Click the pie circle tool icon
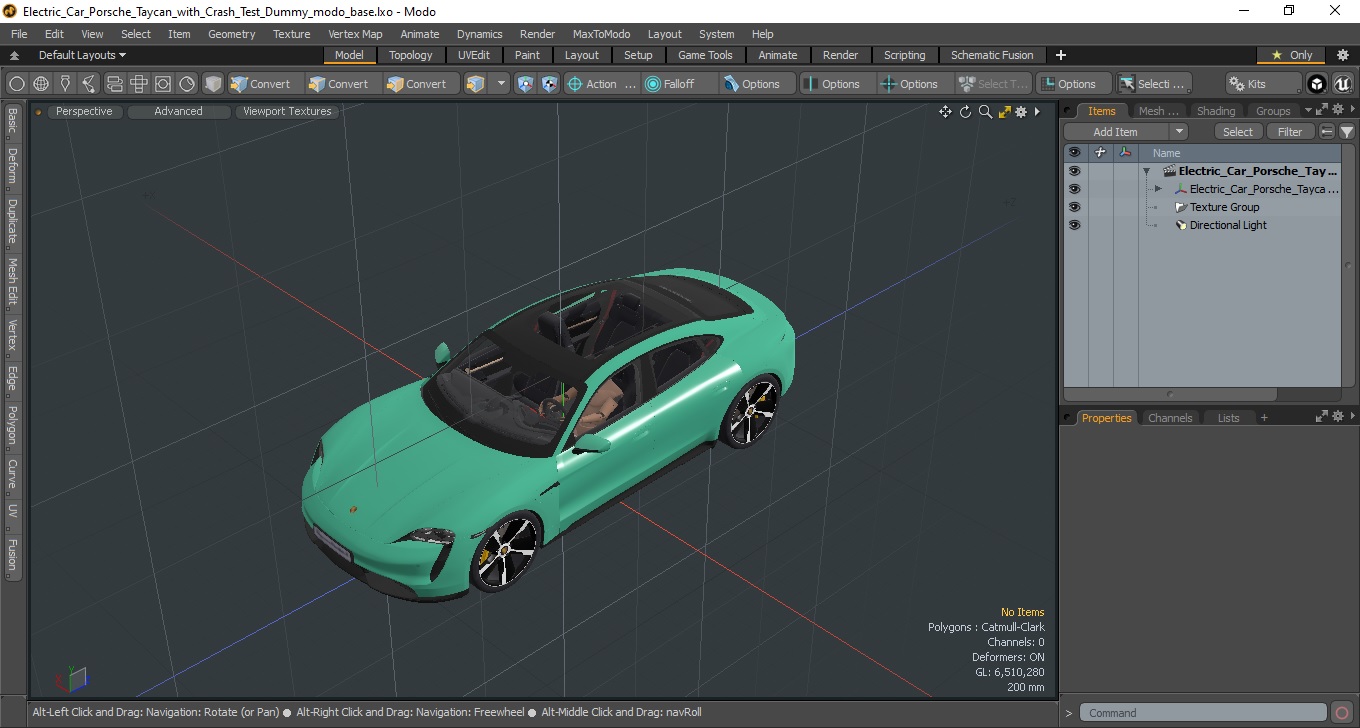Viewport: 1360px width, 728px height. (187, 84)
